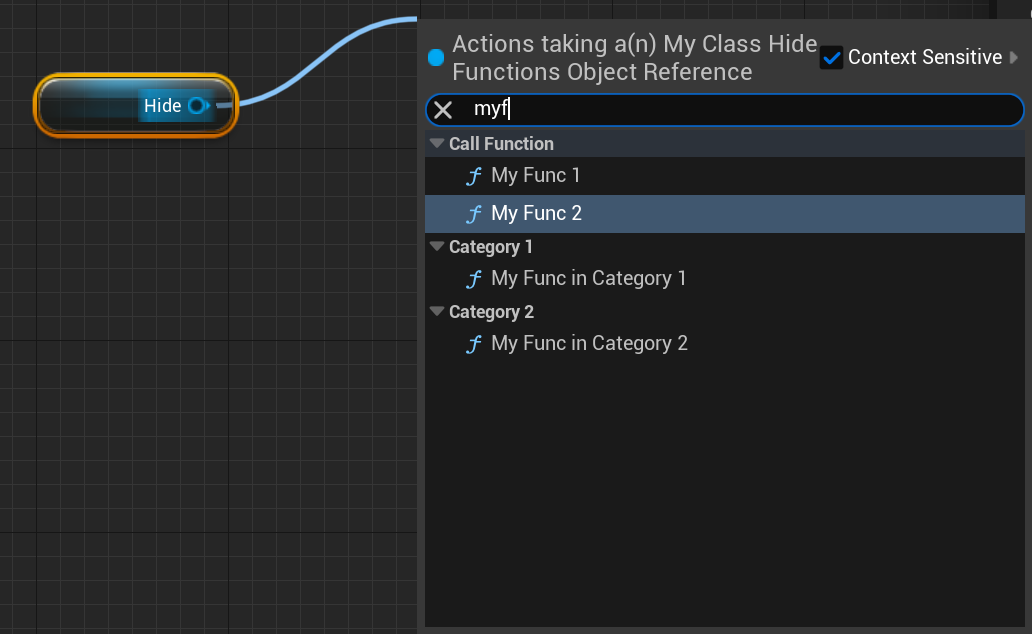This screenshot has width=1032, height=634.
Task: Select the My Func 1 entry
Action: pos(535,176)
